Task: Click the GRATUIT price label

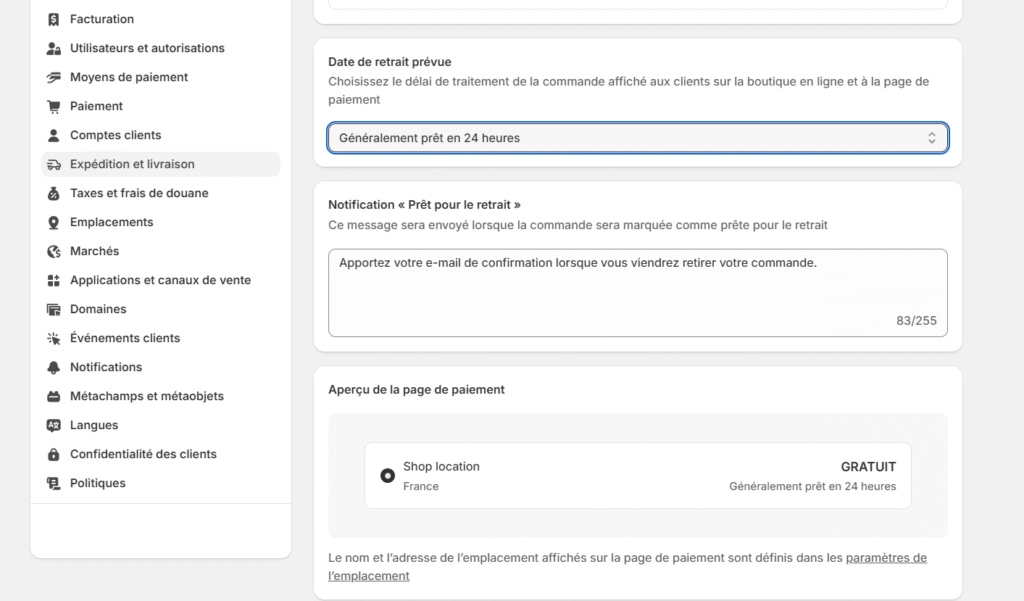Action: click(868, 467)
